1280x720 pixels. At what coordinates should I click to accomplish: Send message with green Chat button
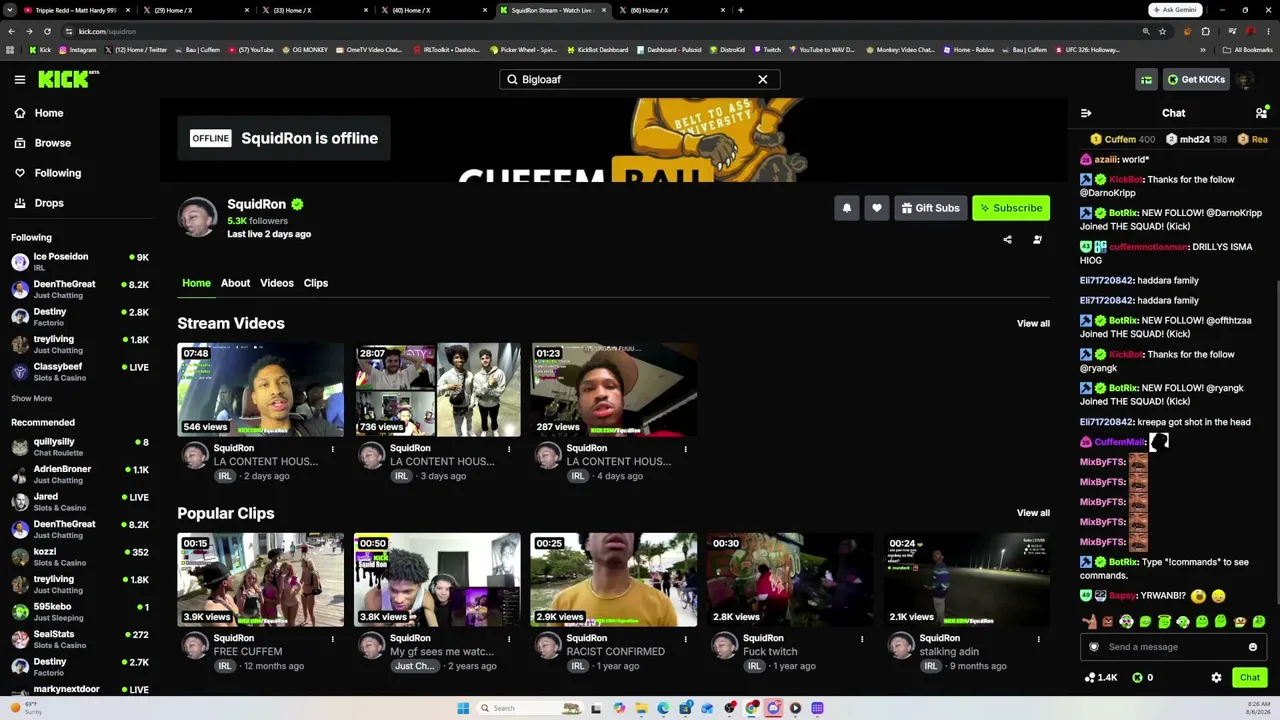click(x=1250, y=678)
